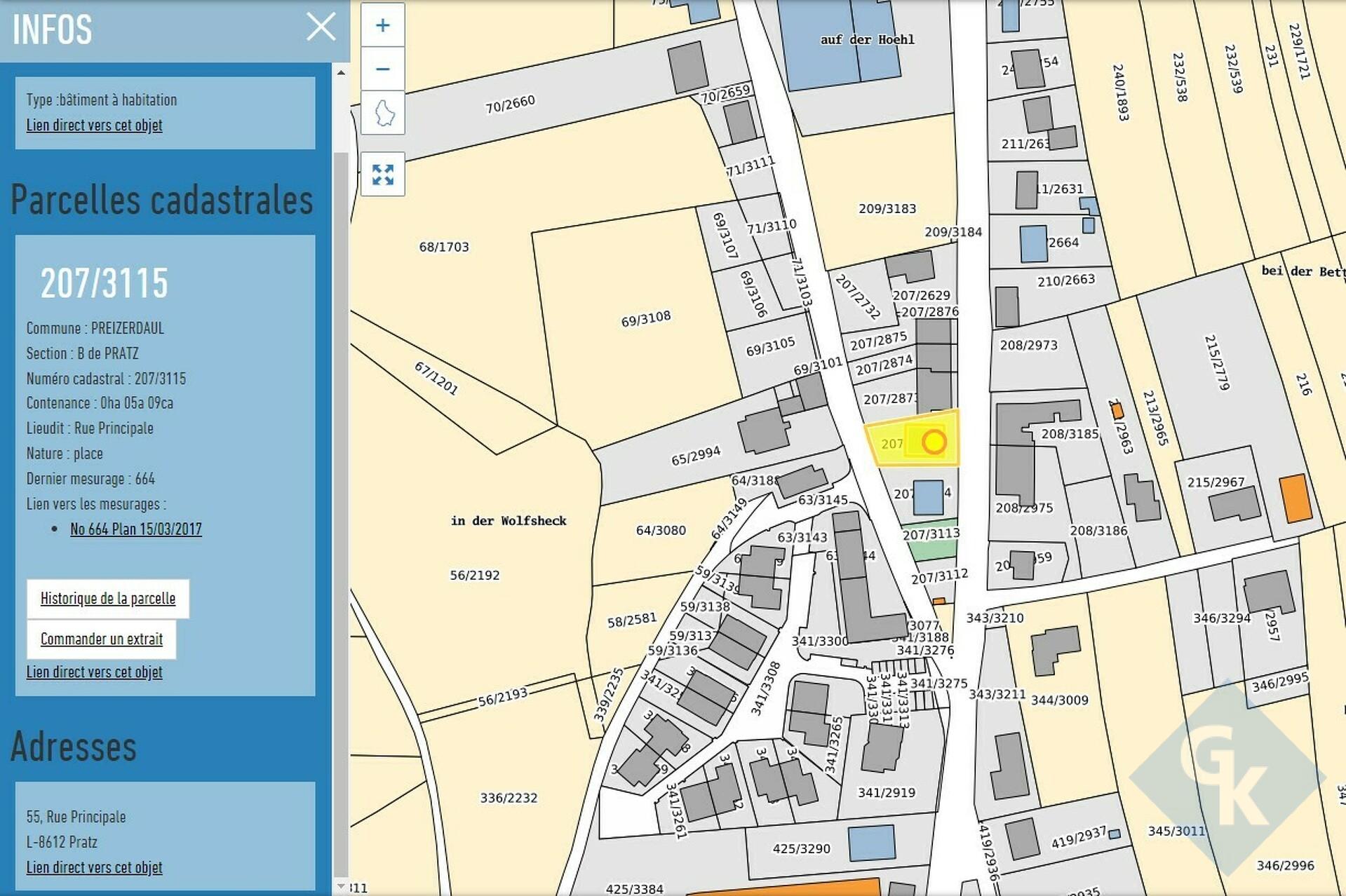Select parcel 210/2663 on the map
This screenshot has height=896, width=1346.
tap(1066, 280)
